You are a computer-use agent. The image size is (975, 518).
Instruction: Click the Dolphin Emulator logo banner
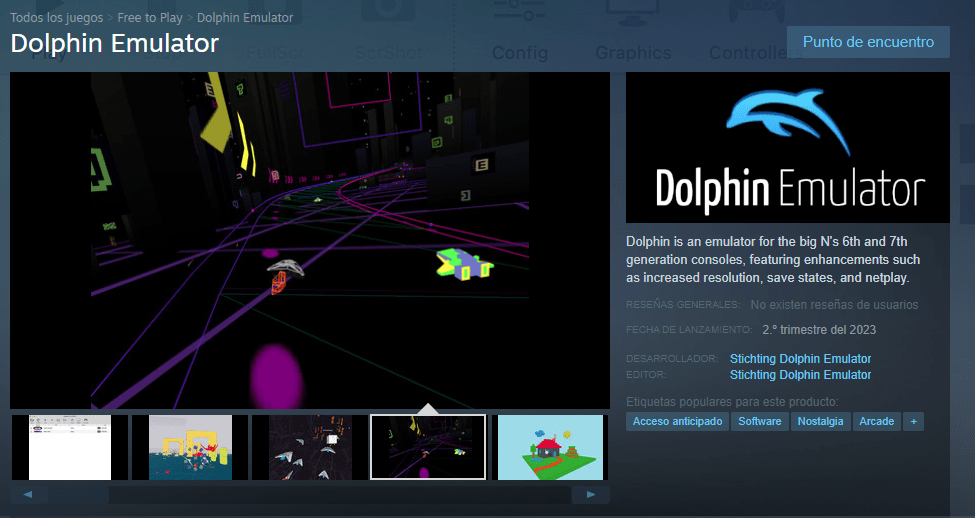787,147
